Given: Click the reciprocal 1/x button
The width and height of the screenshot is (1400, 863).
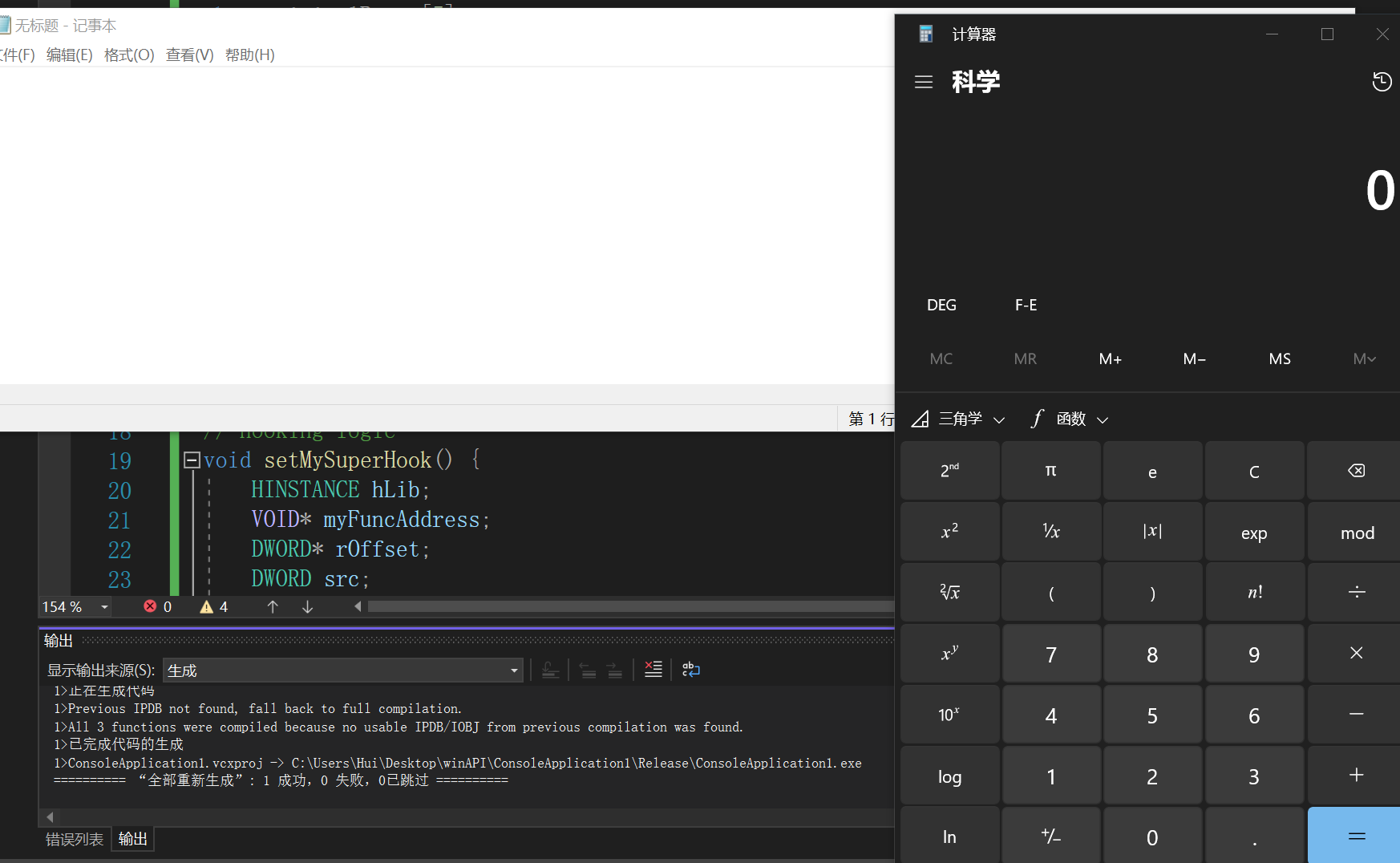Looking at the screenshot, I should click(x=1051, y=532).
